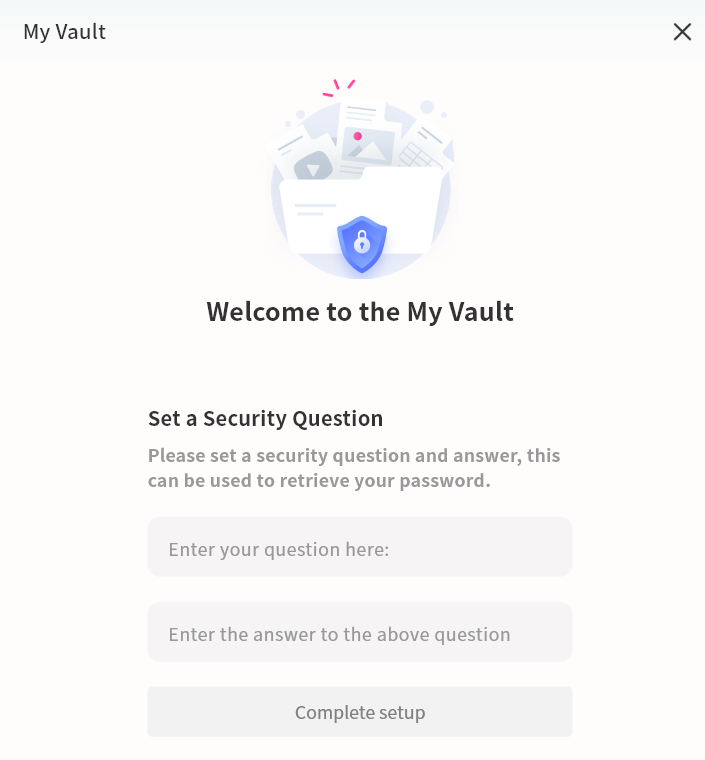Click the lined text document at top of illustration
The width and height of the screenshot is (705, 760).
point(359,112)
